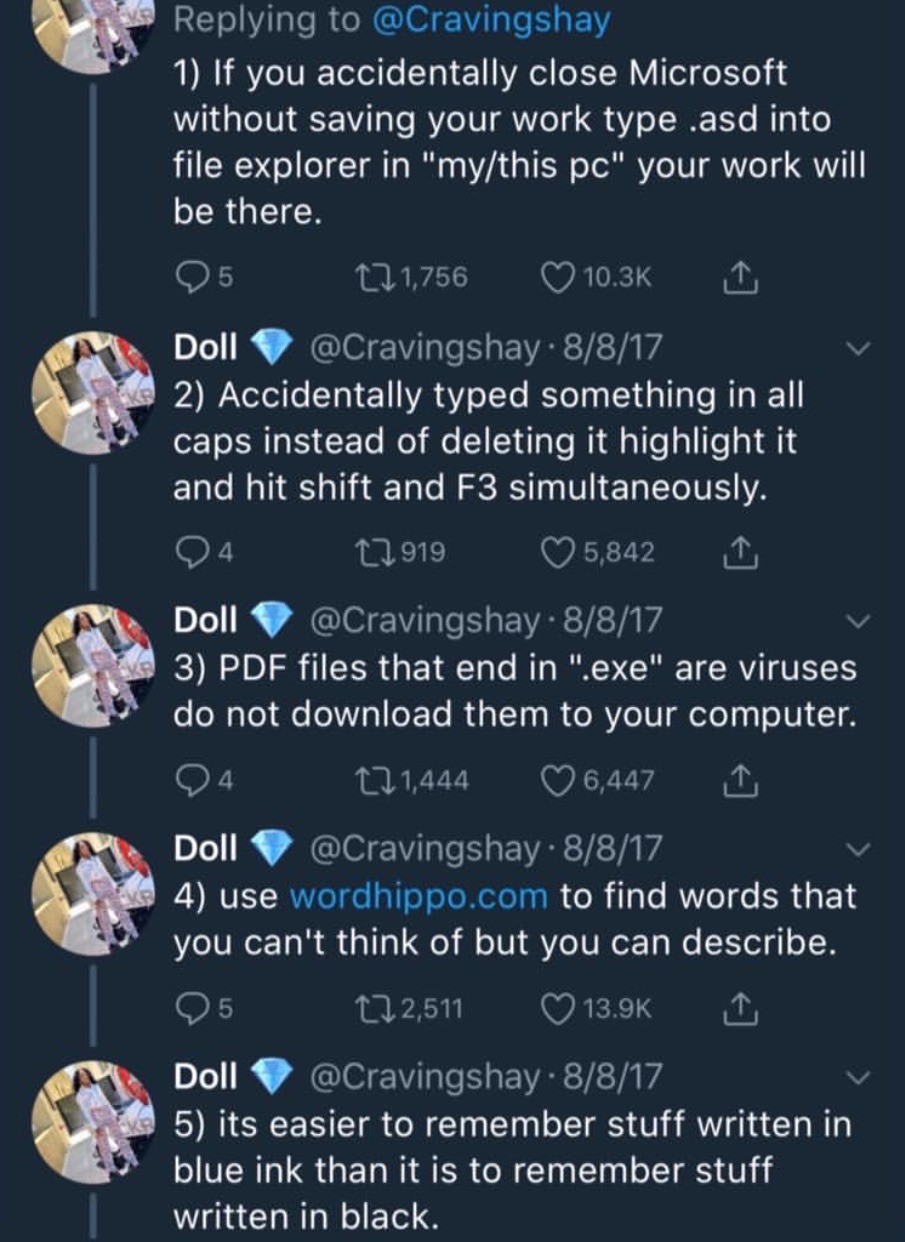Expand options chevron on the shift F3 tweet
Image resolution: width=905 pixels, height=1242 pixels.
pyautogui.click(x=858, y=349)
